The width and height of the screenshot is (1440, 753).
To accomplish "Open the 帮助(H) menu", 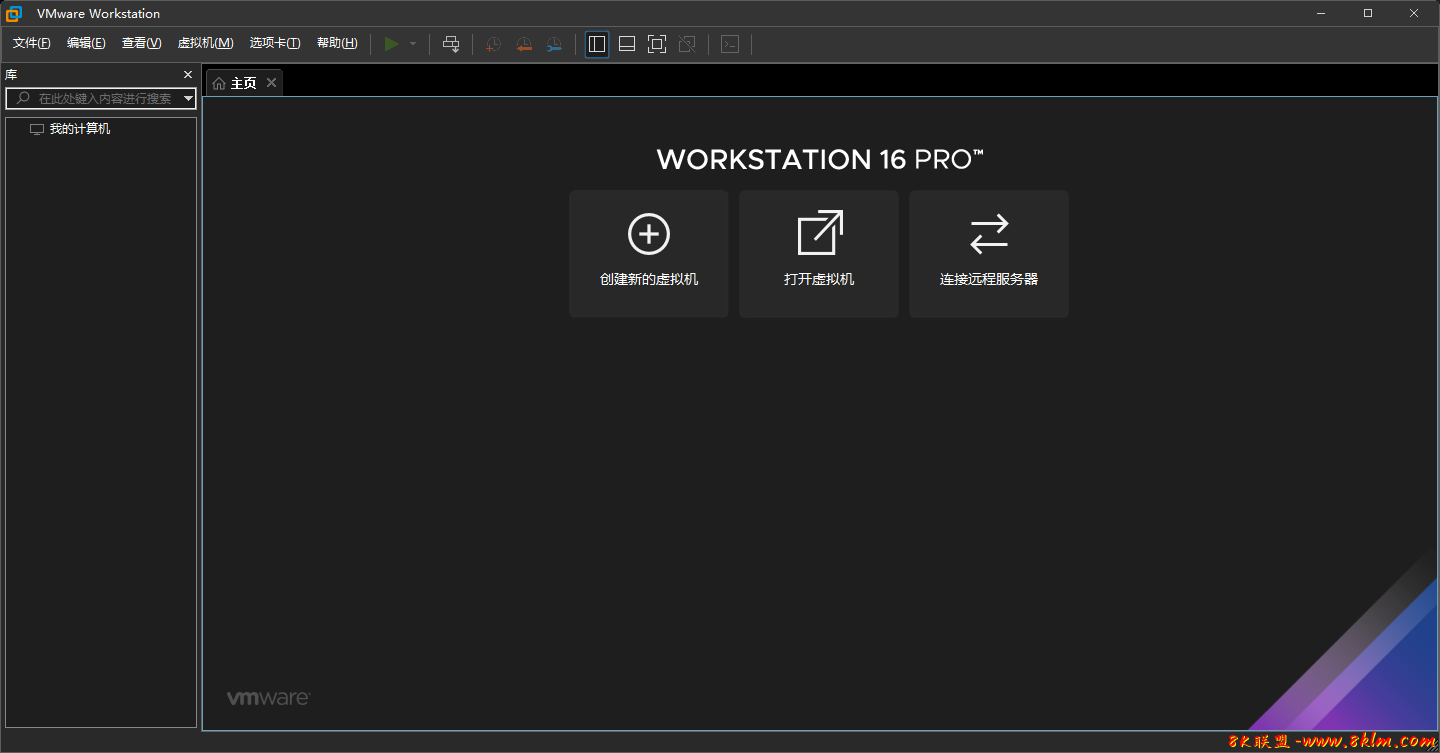I will click(x=337, y=43).
